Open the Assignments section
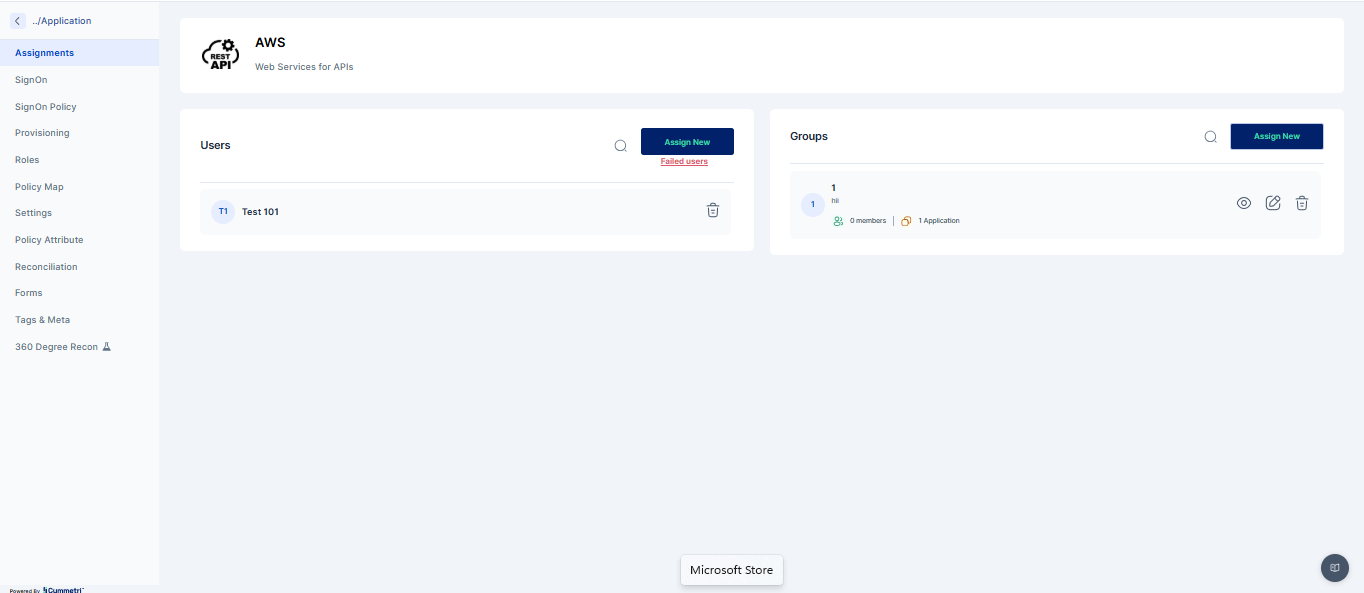 coord(79,53)
